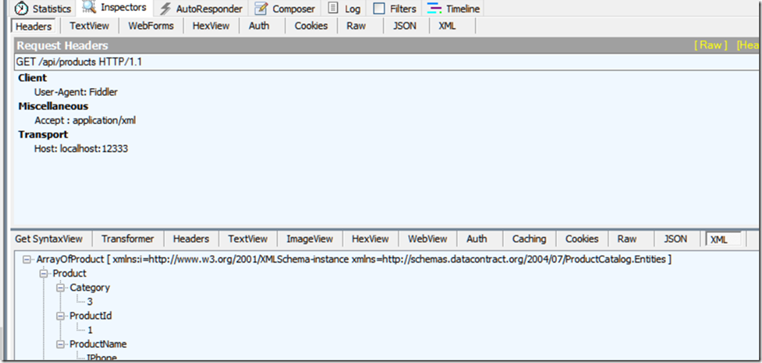This screenshot has height=363, width=762.
Task: Switch to the response Raw tab
Action: coord(627,239)
